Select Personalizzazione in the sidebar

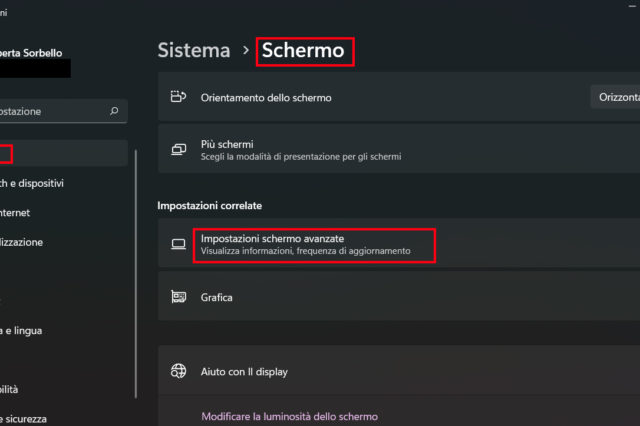click(35, 242)
